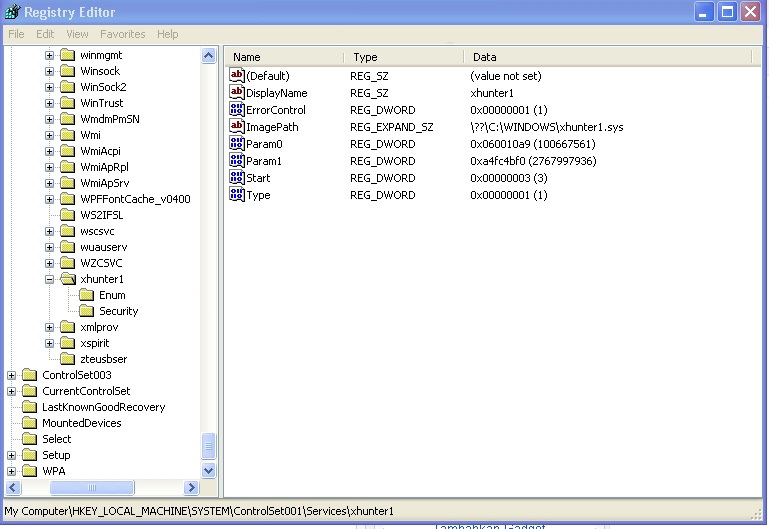Expand the CurrentControlSet key

[x=11, y=391]
